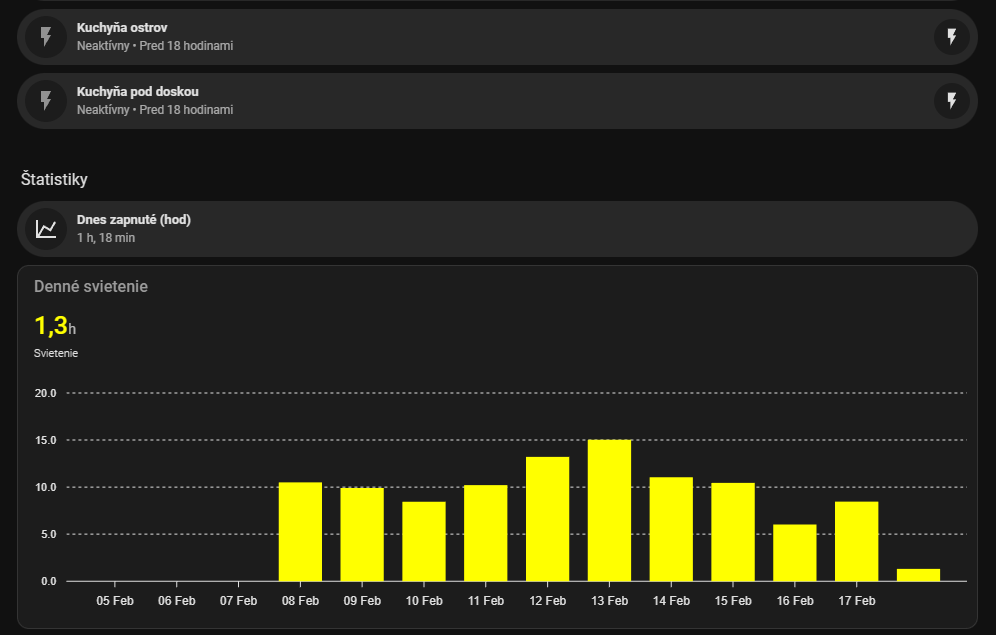Click the chart icon for Dnes zapnuté
Viewport: 996px width, 635px height.
pyautogui.click(x=45, y=229)
